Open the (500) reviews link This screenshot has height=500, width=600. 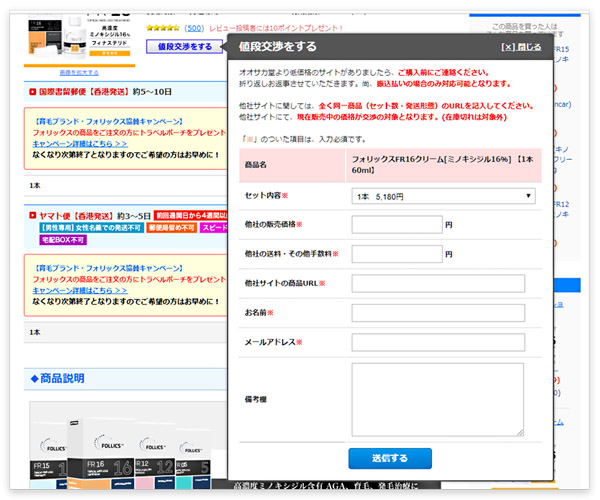[x=194, y=29]
